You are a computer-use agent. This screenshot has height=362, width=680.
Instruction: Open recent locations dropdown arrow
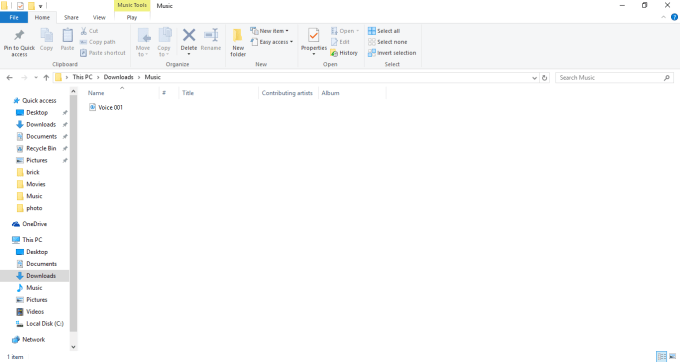click(x=36, y=78)
